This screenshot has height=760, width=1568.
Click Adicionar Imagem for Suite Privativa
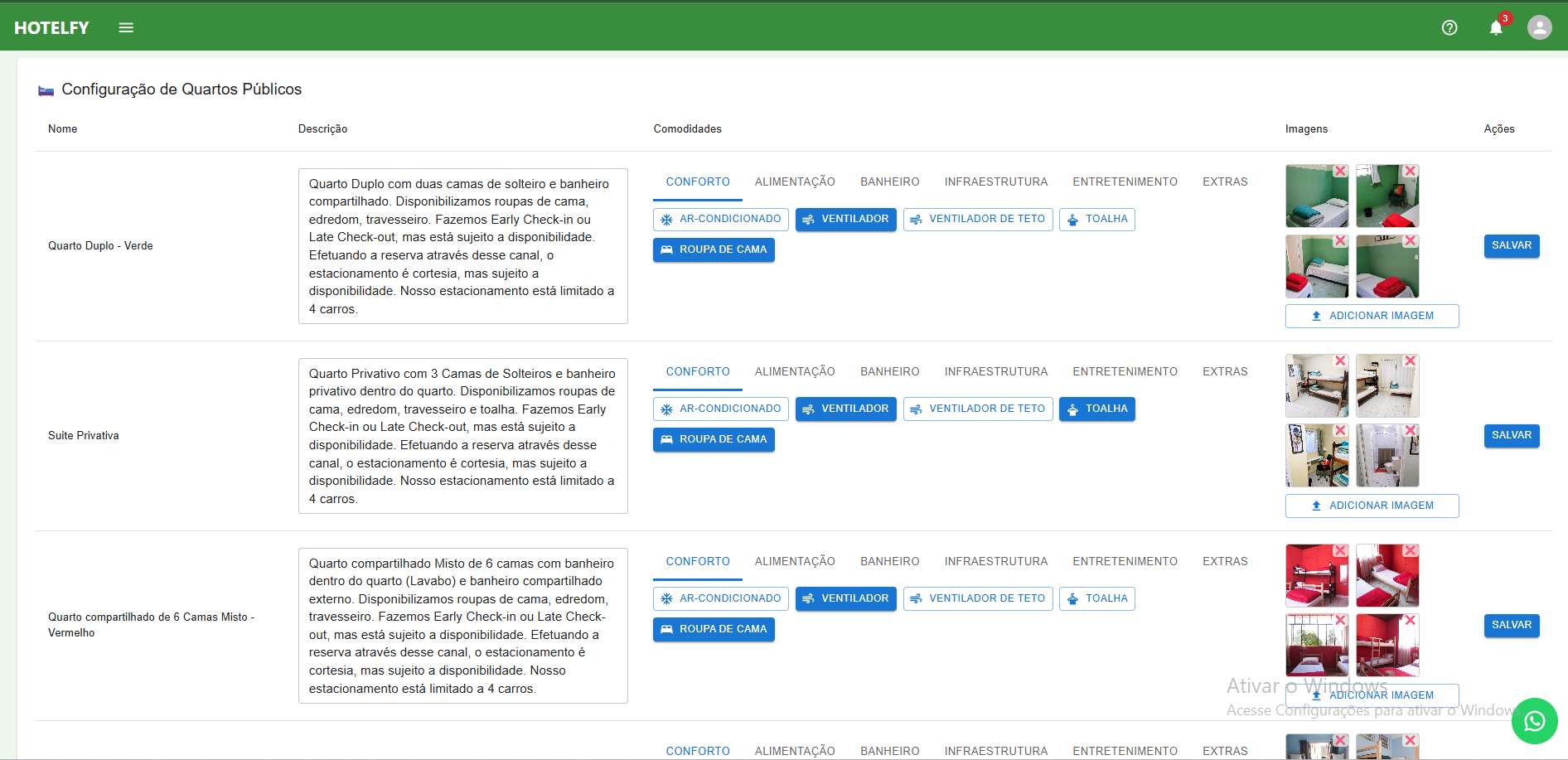[x=1372, y=506]
